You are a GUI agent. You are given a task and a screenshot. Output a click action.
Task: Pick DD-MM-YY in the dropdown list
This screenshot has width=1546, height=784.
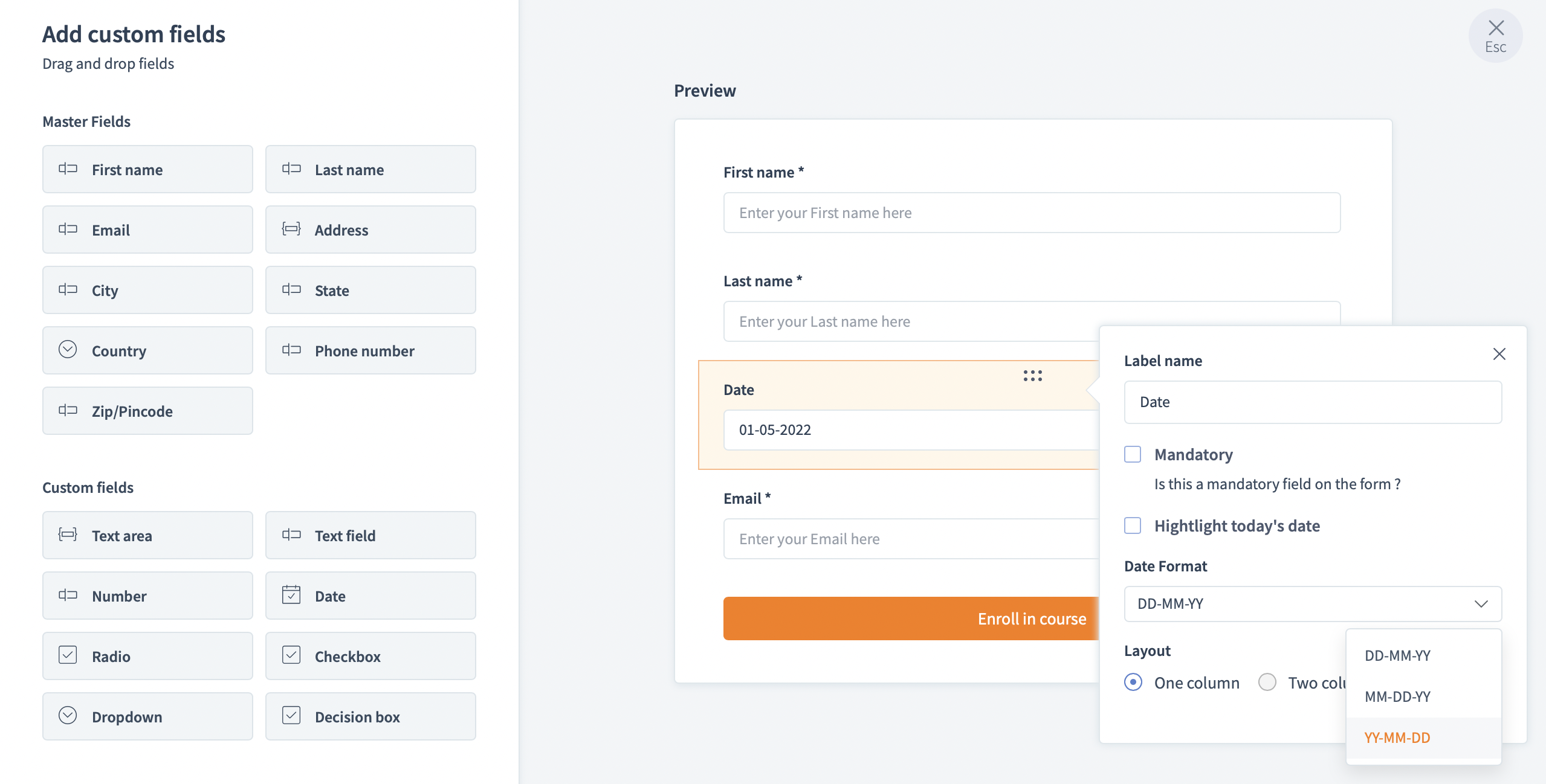click(1397, 655)
